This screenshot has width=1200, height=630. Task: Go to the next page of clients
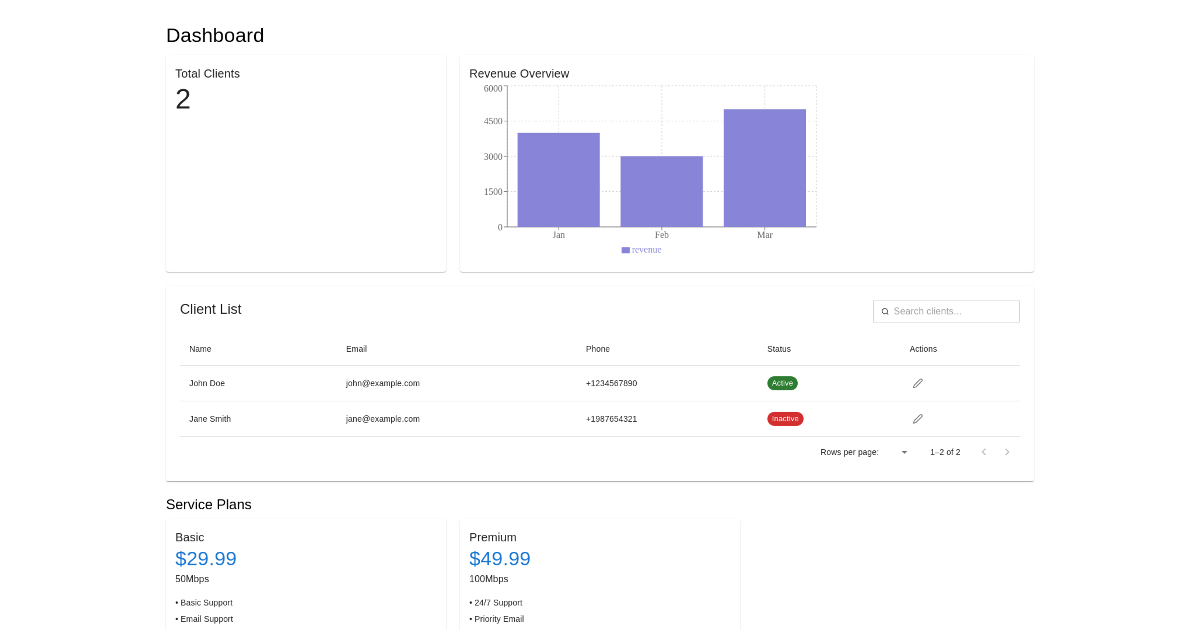(x=1007, y=452)
